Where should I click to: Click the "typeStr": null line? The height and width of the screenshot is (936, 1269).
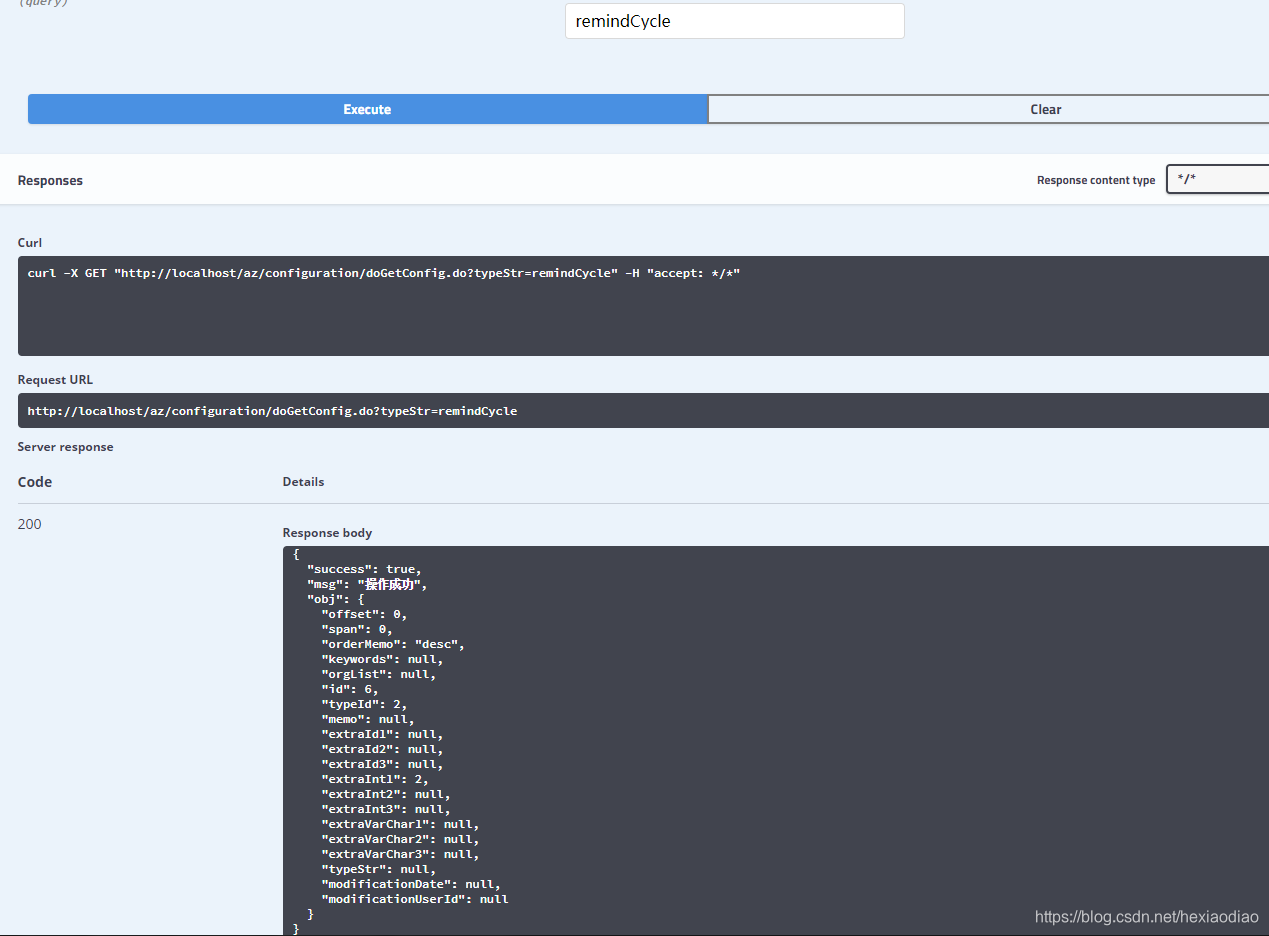tap(378, 869)
